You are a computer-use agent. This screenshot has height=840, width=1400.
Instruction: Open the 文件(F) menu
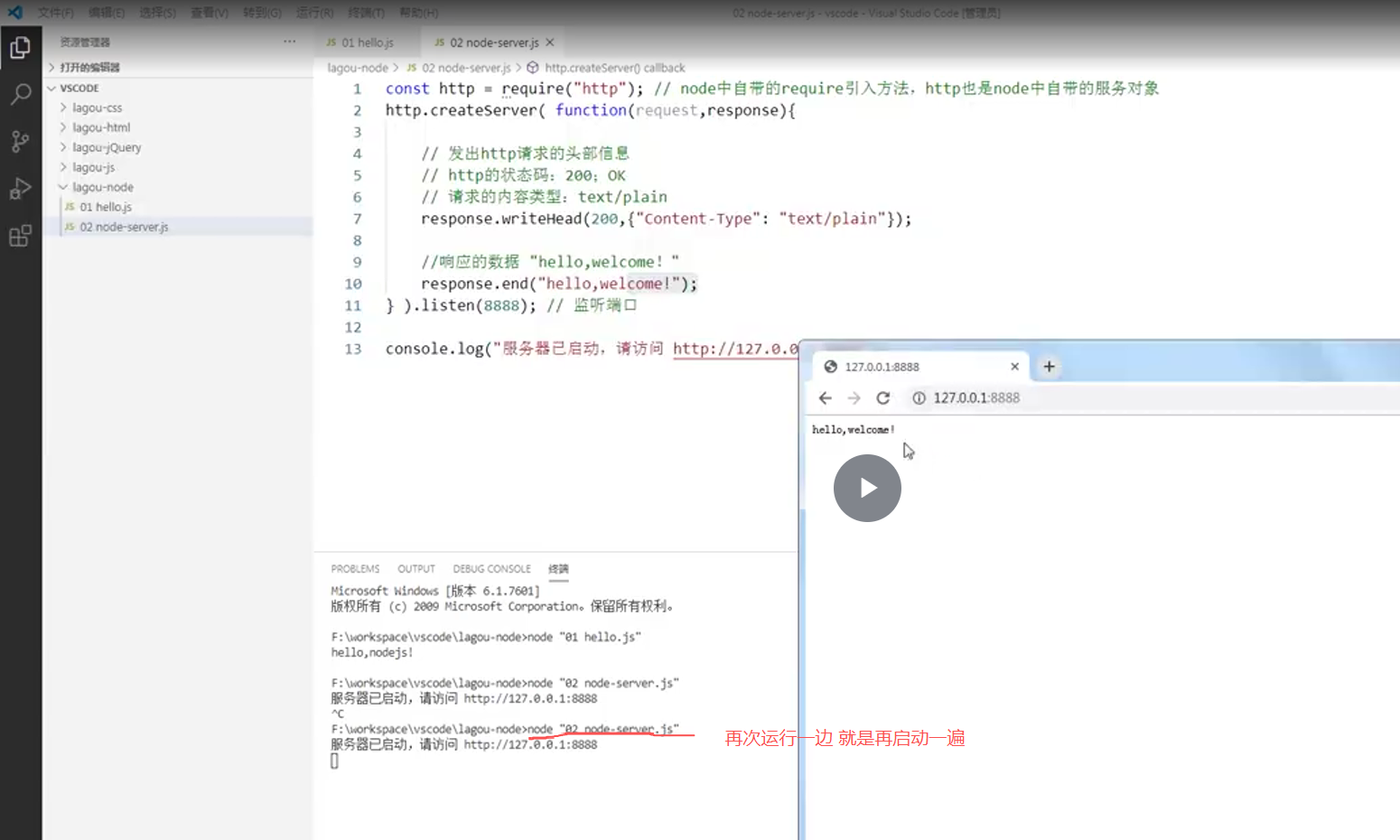(56, 13)
